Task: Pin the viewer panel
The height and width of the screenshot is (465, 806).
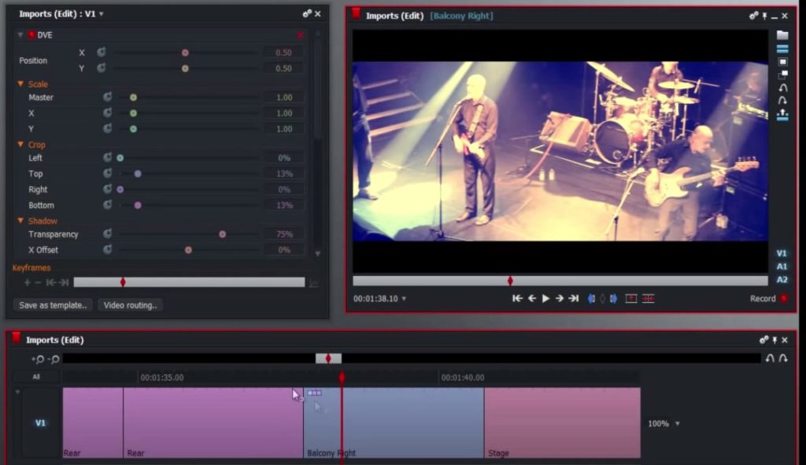Action: pos(765,16)
